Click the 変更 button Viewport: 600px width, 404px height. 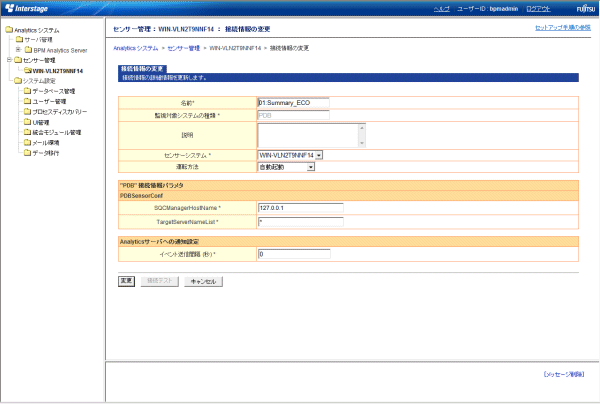point(126,281)
